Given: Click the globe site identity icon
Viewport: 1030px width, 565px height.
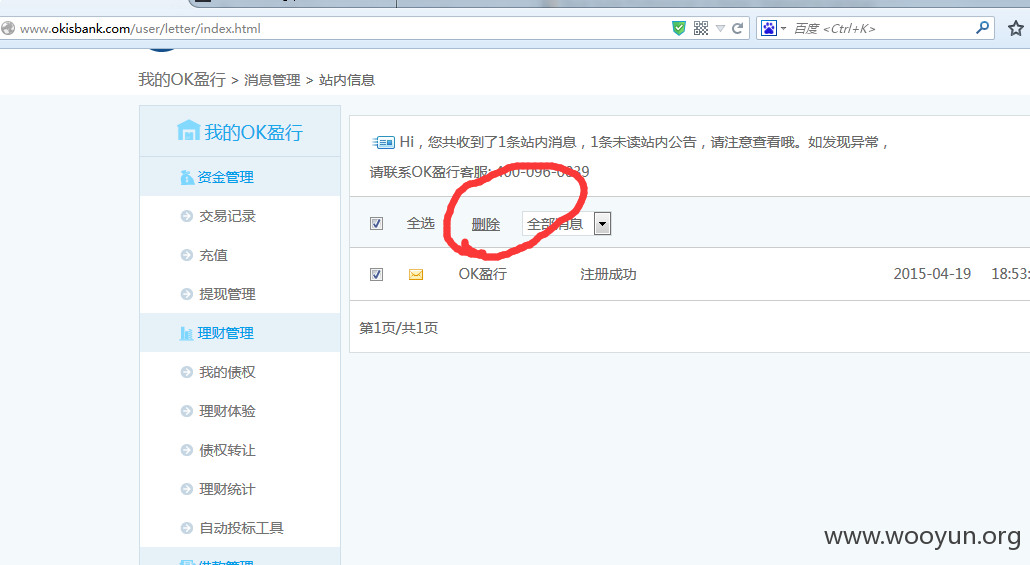Looking at the screenshot, I should point(8,28).
